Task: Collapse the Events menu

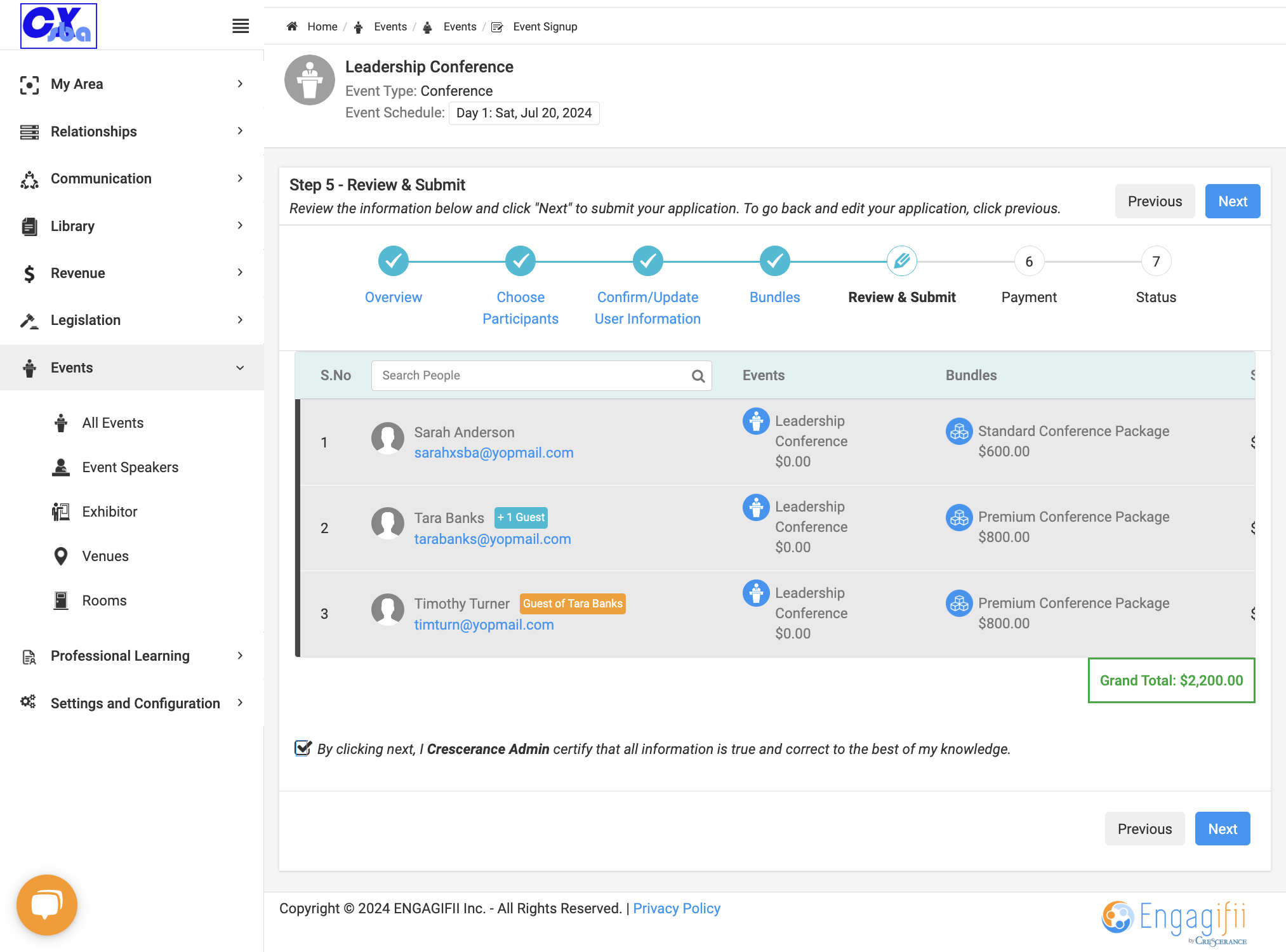Action: click(x=132, y=367)
